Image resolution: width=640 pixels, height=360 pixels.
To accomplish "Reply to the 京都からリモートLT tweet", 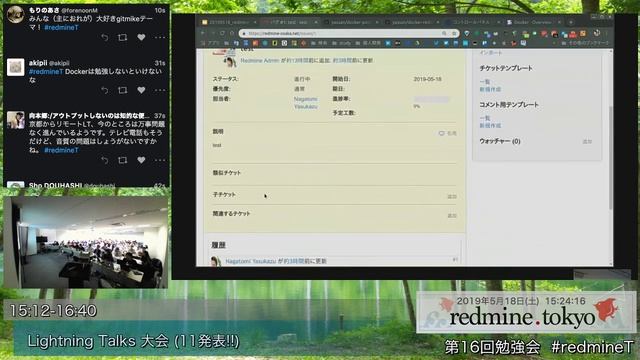I will click(105, 160).
